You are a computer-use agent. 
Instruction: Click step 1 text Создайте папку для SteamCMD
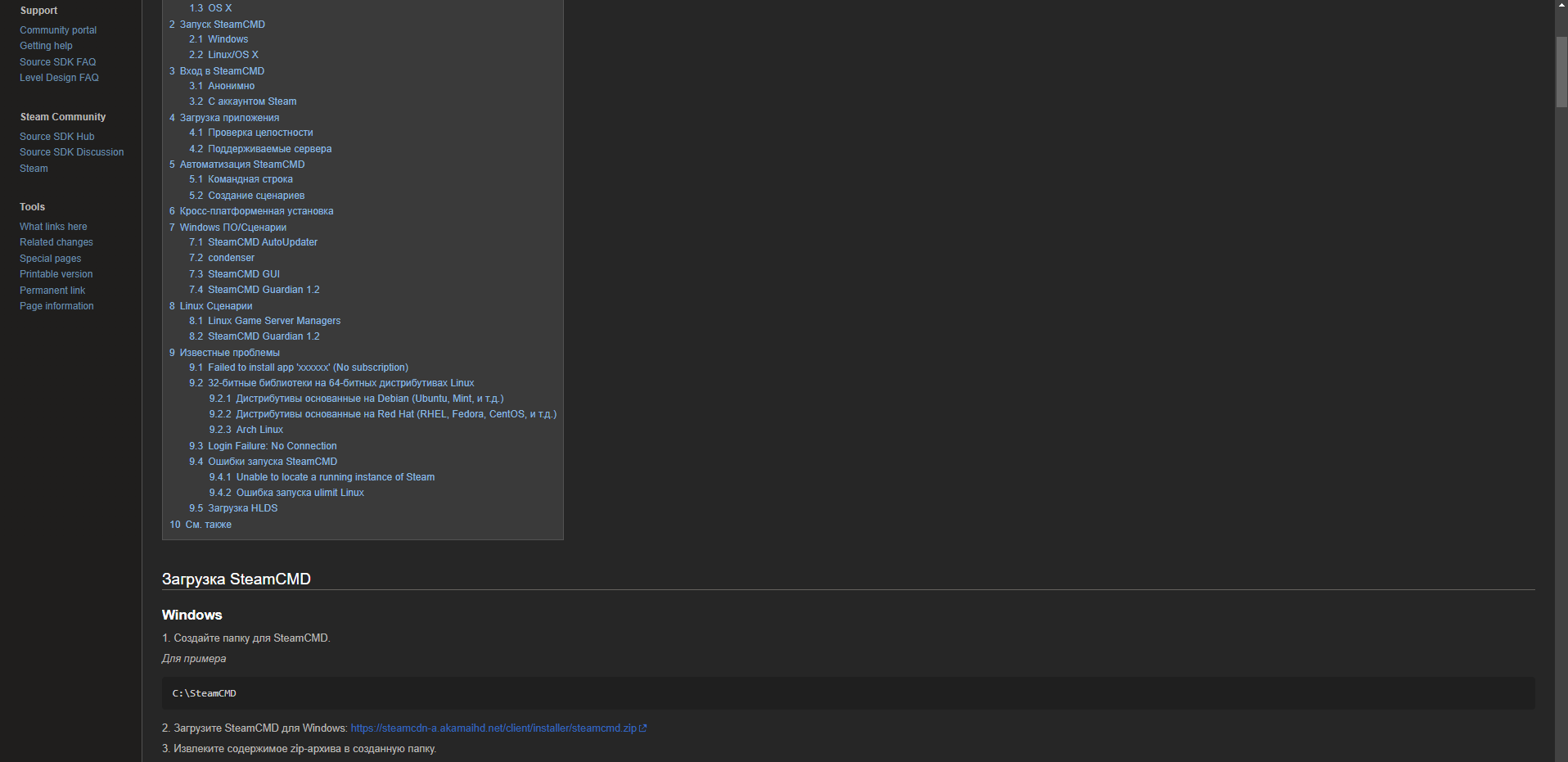[246, 638]
